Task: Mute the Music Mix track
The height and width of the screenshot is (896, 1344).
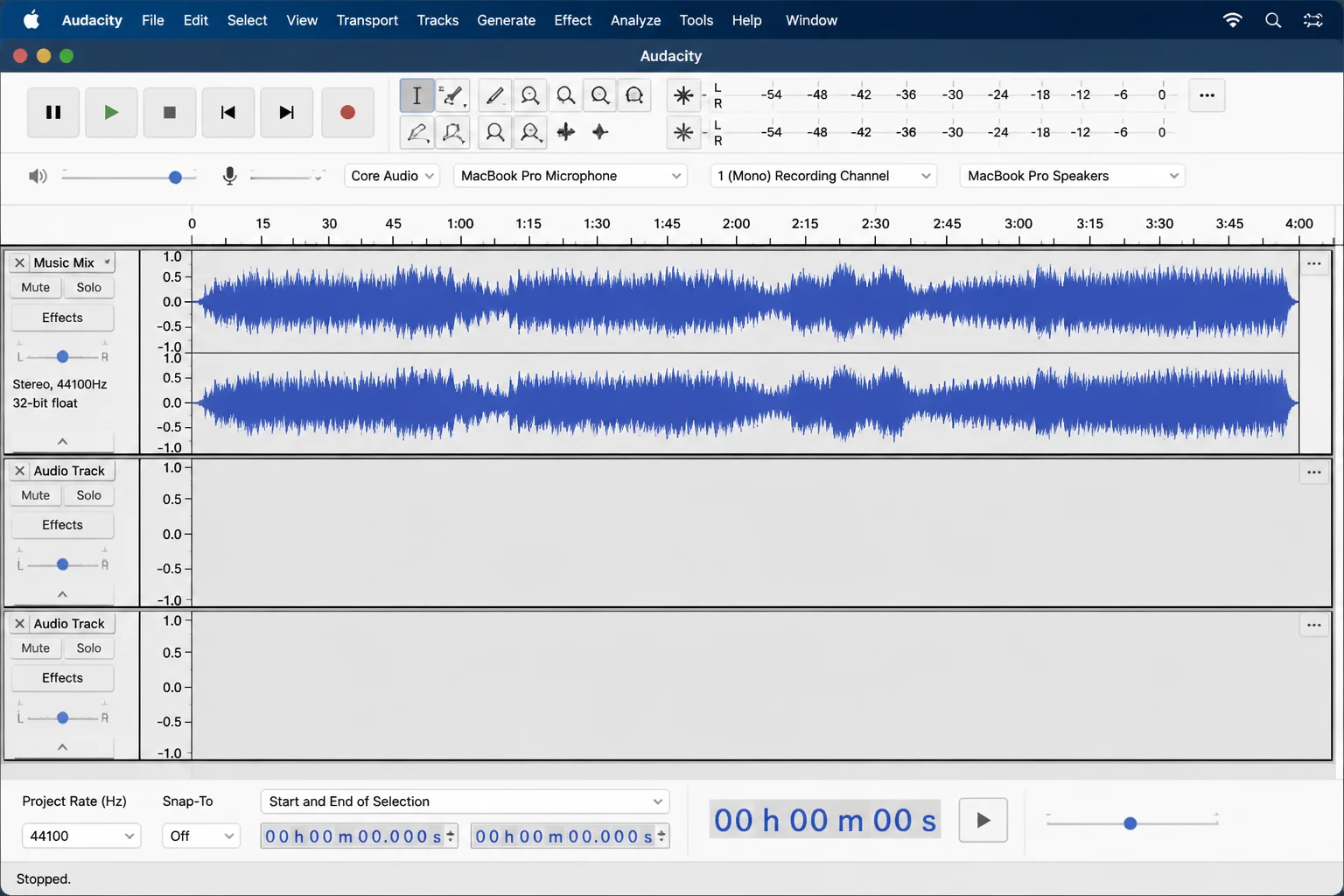Action: [36, 287]
